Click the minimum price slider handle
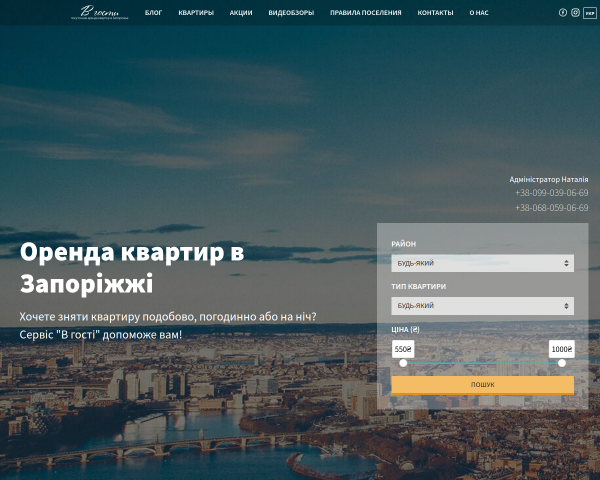The width and height of the screenshot is (600, 480). coord(403,363)
